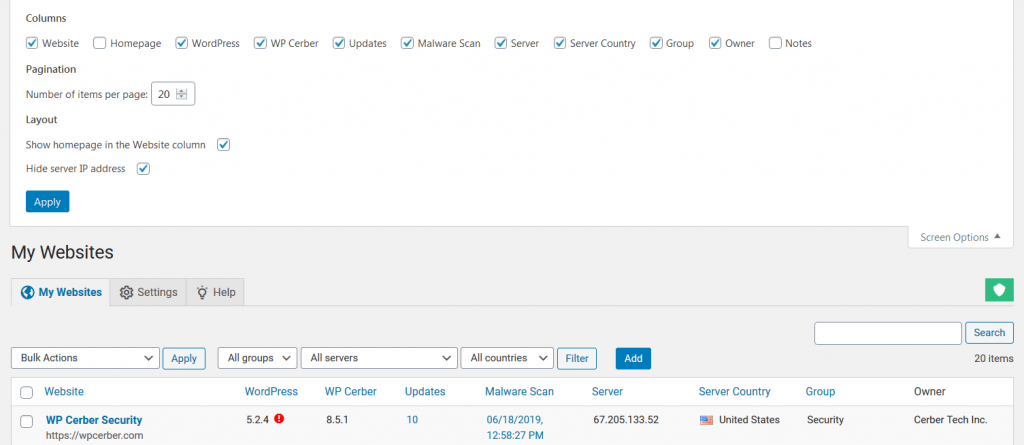
Task: Sort by WP Cerber column header
Action: [351, 392]
